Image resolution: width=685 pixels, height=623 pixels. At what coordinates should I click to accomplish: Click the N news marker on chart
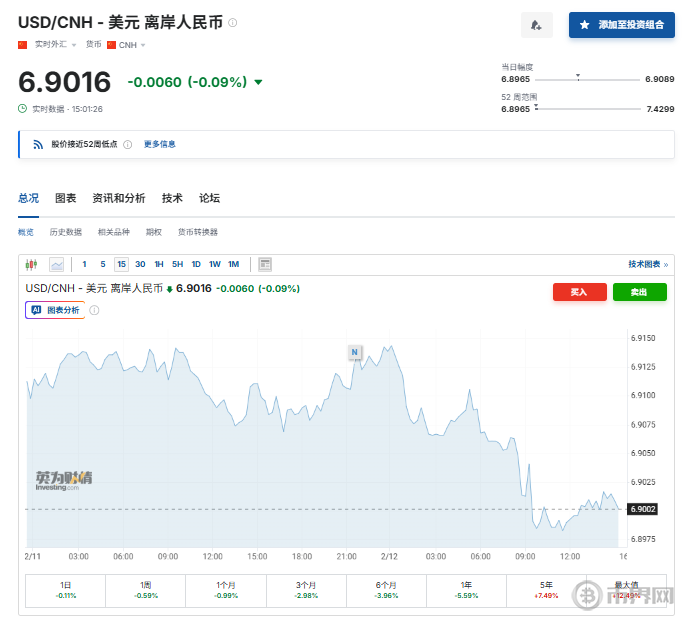[354, 351]
